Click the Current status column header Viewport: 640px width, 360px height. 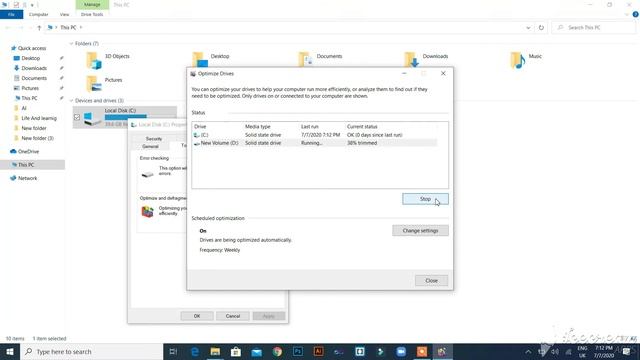(362, 127)
